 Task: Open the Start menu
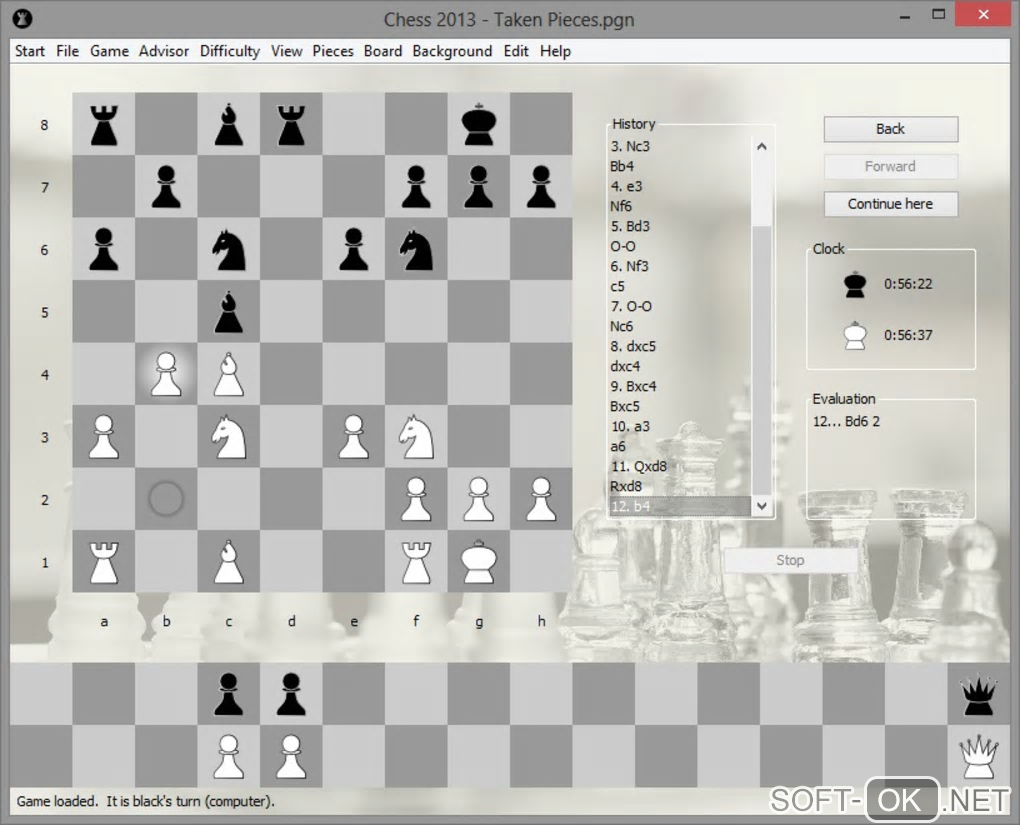pyautogui.click(x=30, y=51)
